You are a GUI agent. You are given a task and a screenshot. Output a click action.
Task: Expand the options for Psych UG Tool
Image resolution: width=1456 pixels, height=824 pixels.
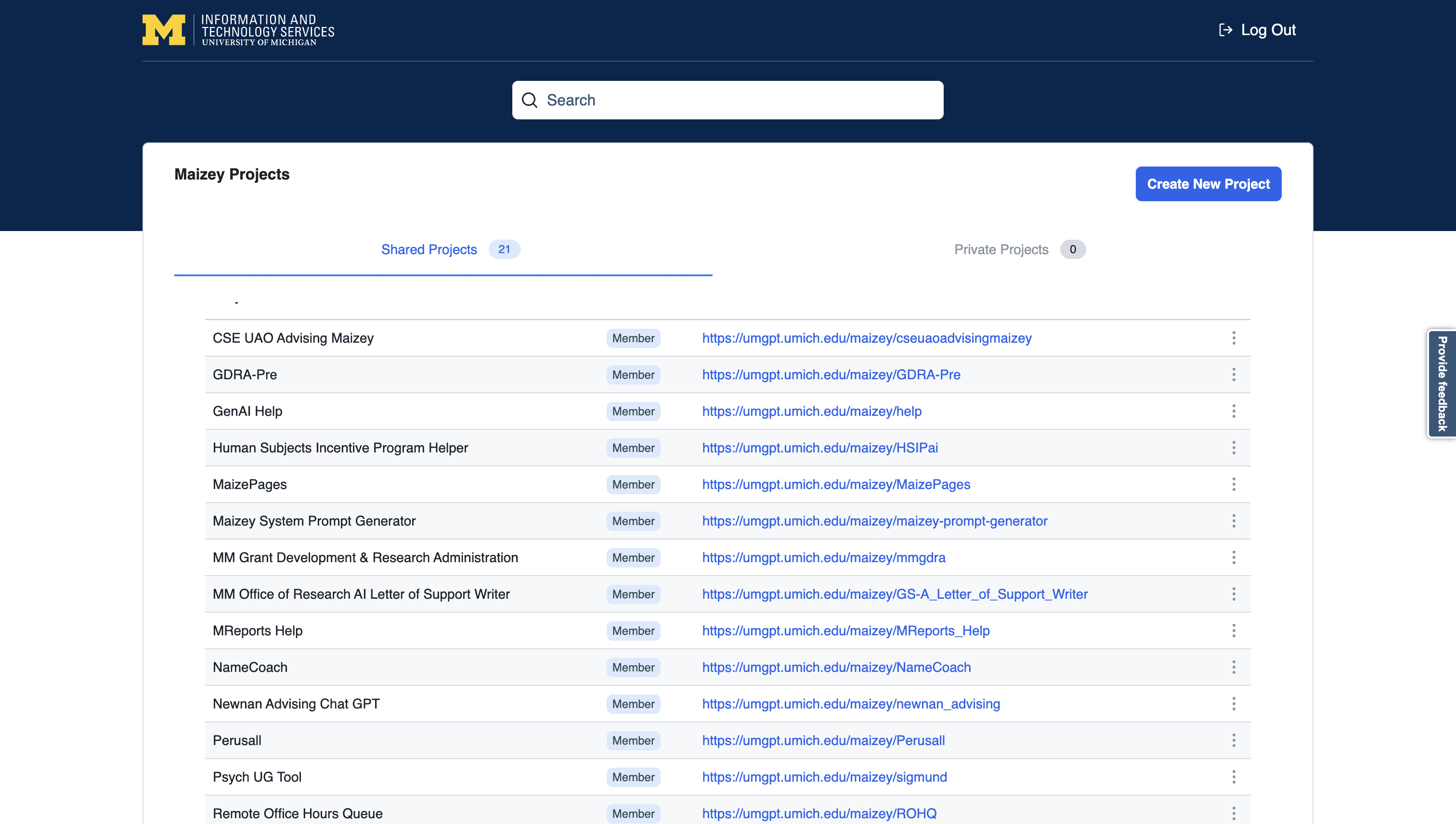(1234, 777)
